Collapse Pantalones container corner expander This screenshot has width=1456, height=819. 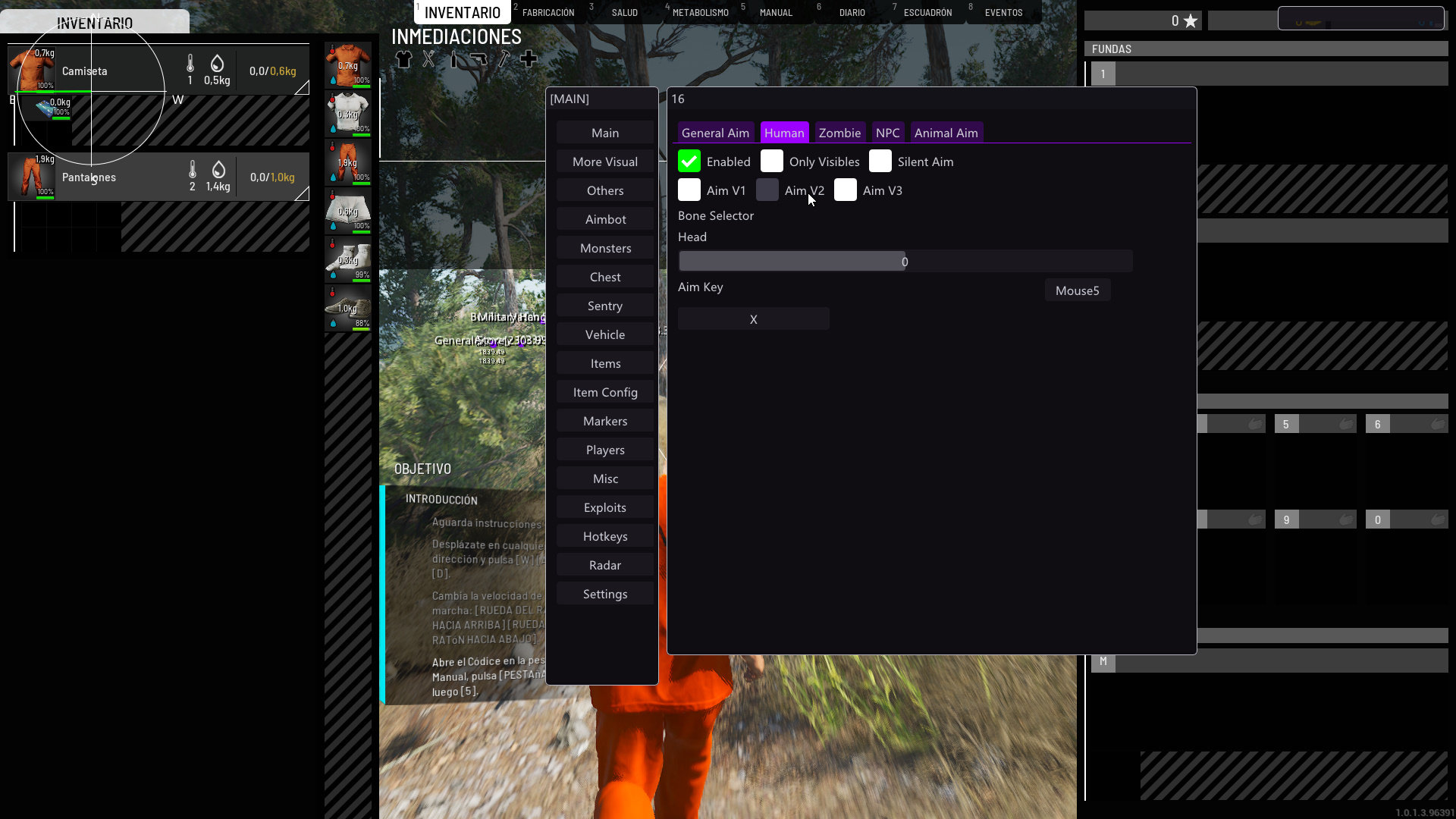(302, 194)
